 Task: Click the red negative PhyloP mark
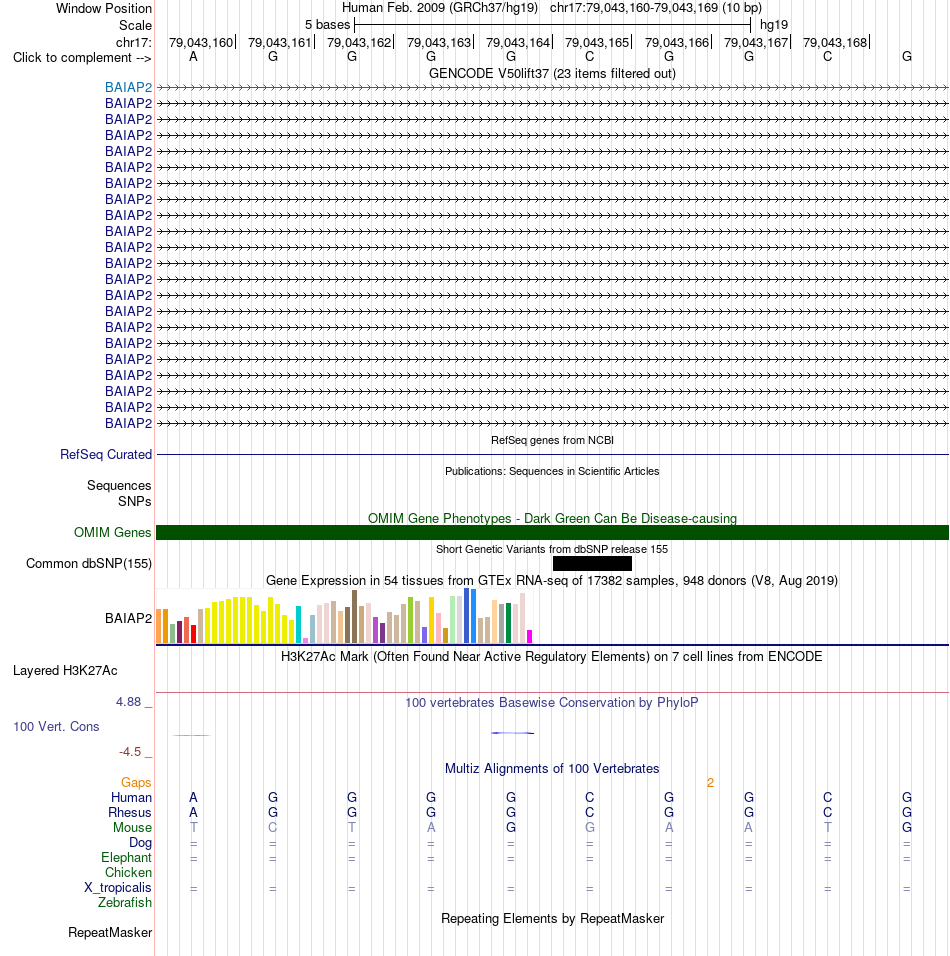click(192, 735)
